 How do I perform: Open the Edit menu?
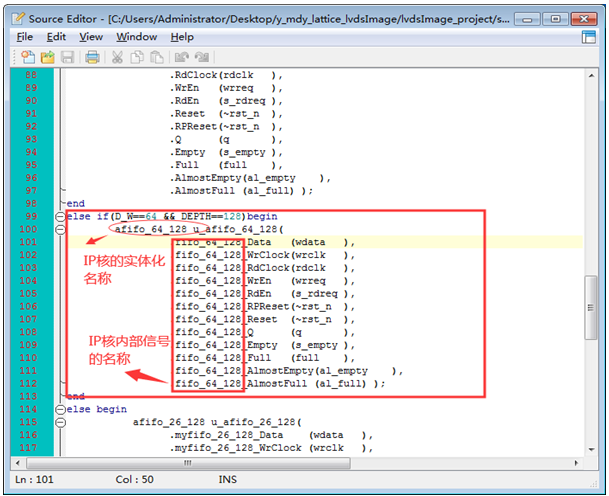tap(56, 37)
